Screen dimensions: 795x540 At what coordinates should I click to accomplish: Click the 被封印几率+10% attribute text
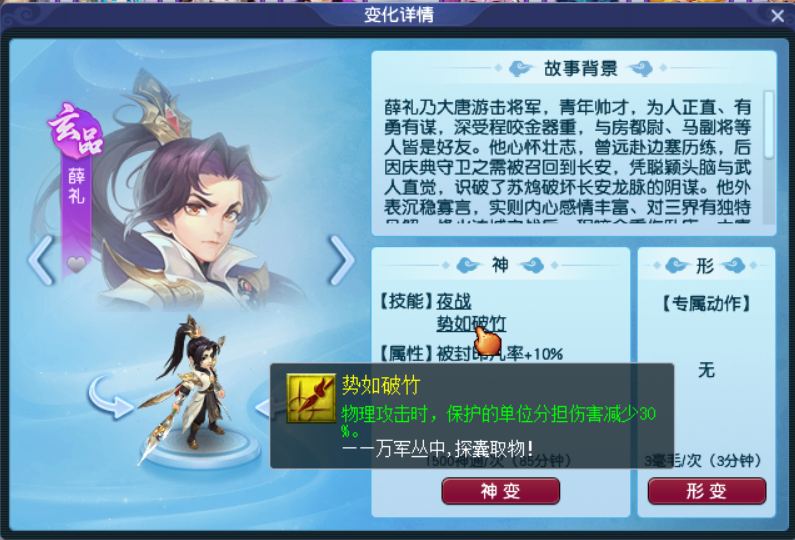pos(499,353)
